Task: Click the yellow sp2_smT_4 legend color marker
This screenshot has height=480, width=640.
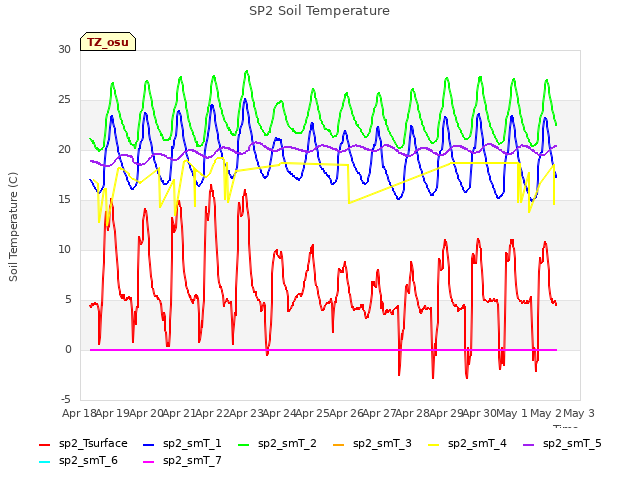Action: (434, 444)
